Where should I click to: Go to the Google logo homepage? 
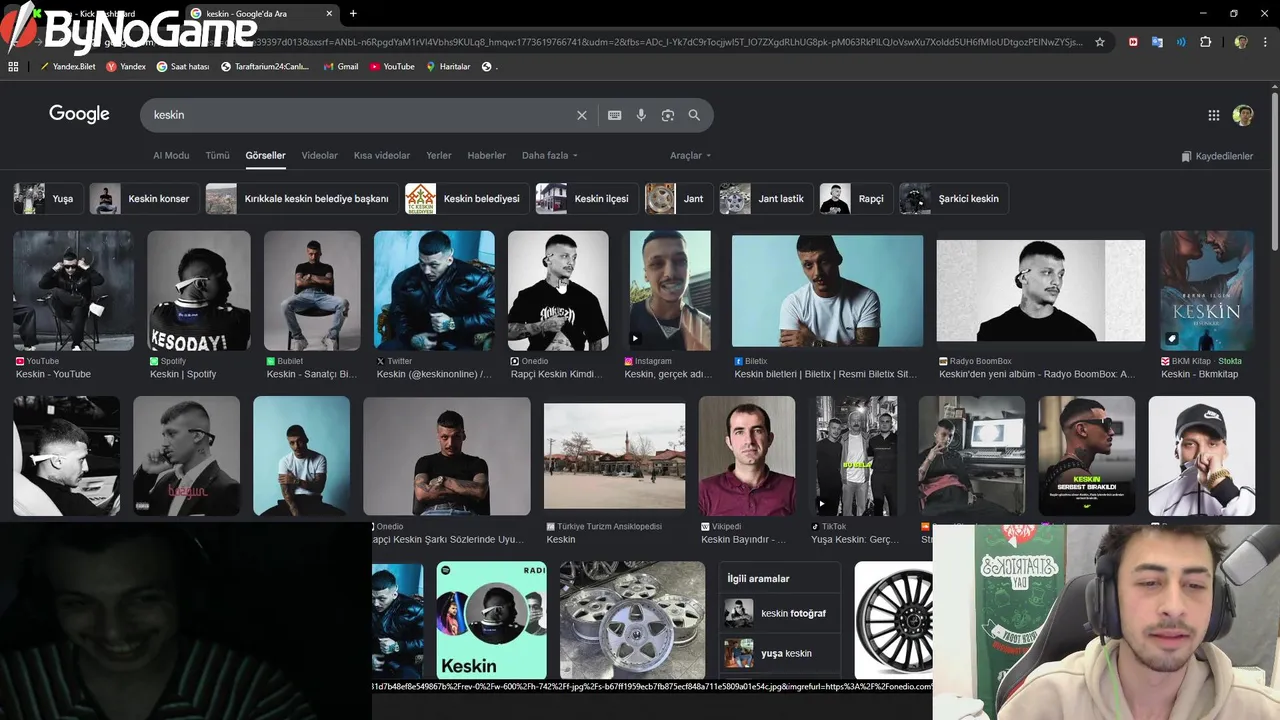79,114
